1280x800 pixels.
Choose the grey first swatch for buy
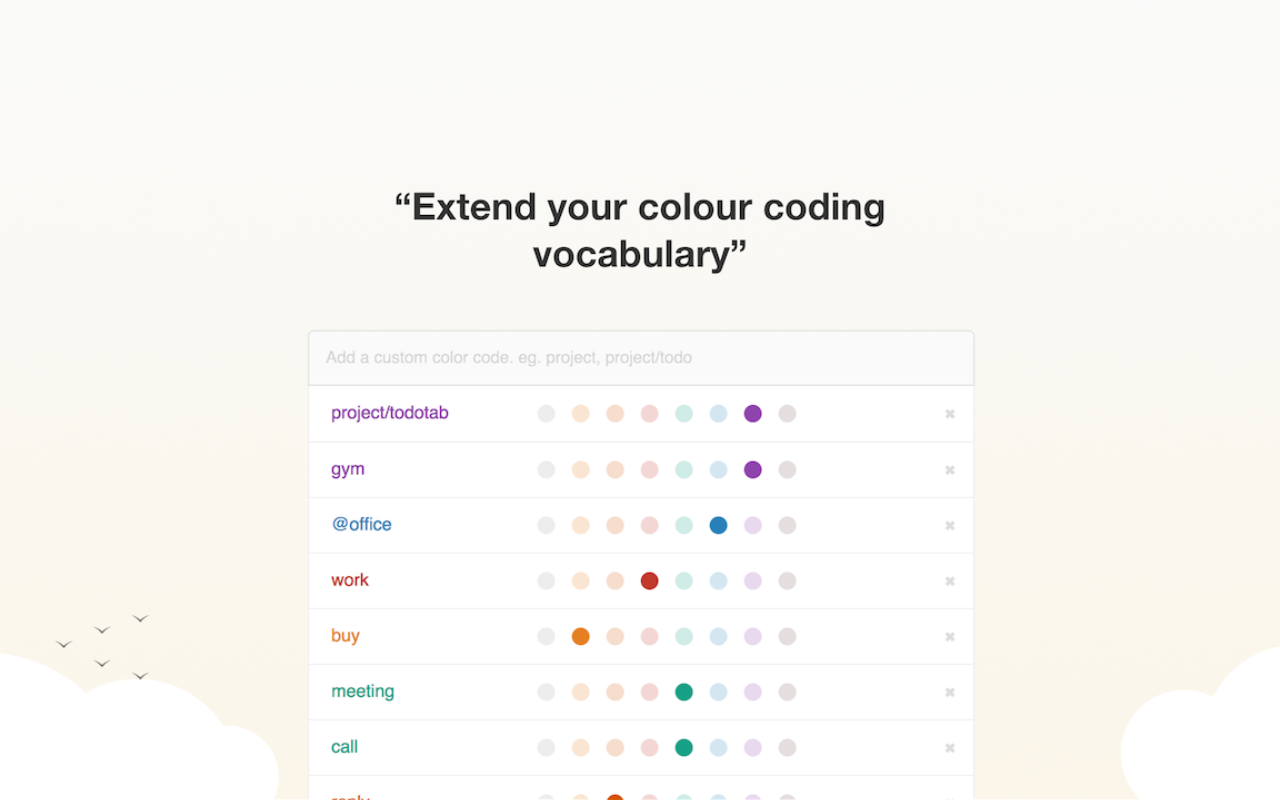tap(546, 636)
